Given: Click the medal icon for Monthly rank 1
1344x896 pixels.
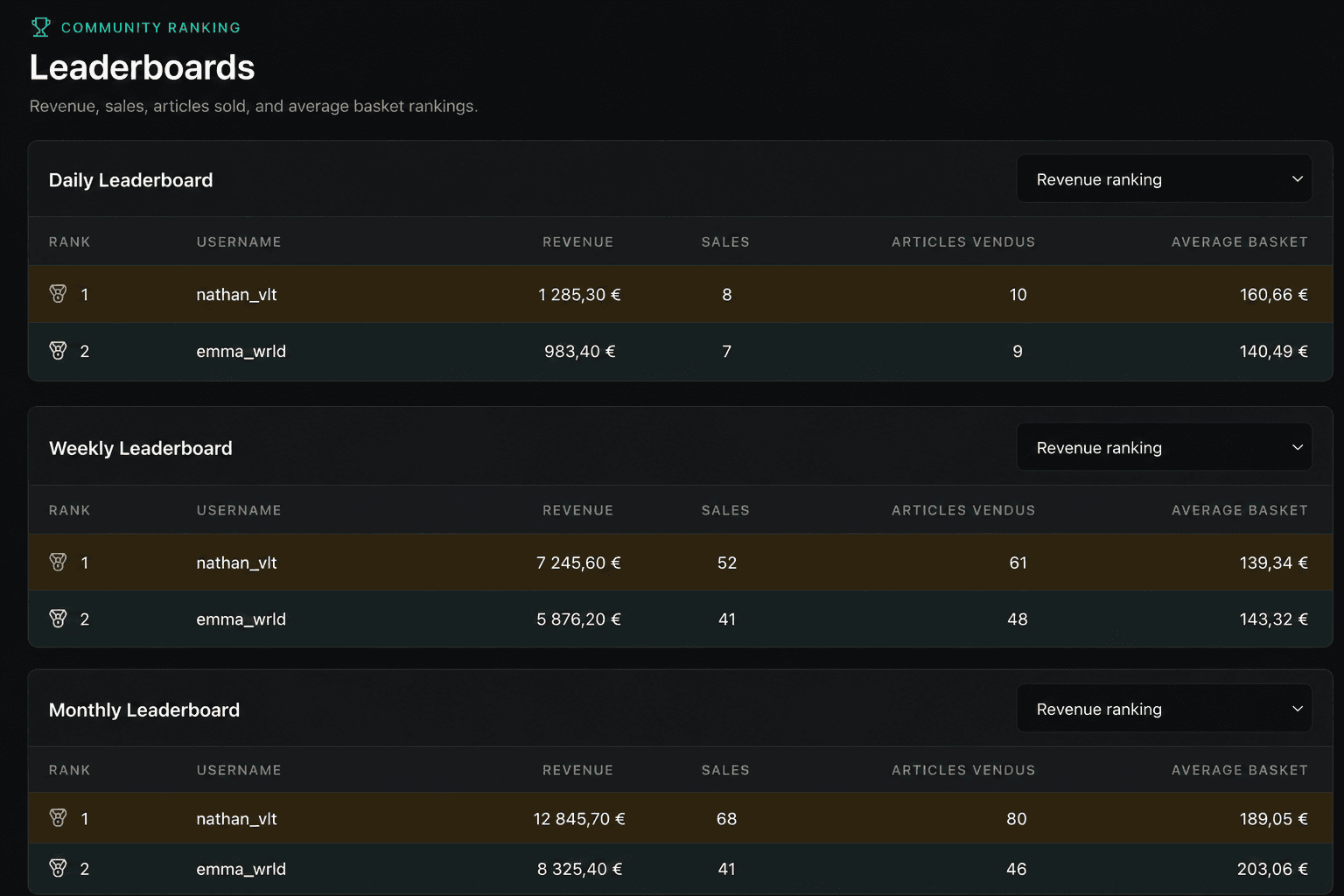Looking at the screenshot, I should pyautogui.click(x=58, y=818).
